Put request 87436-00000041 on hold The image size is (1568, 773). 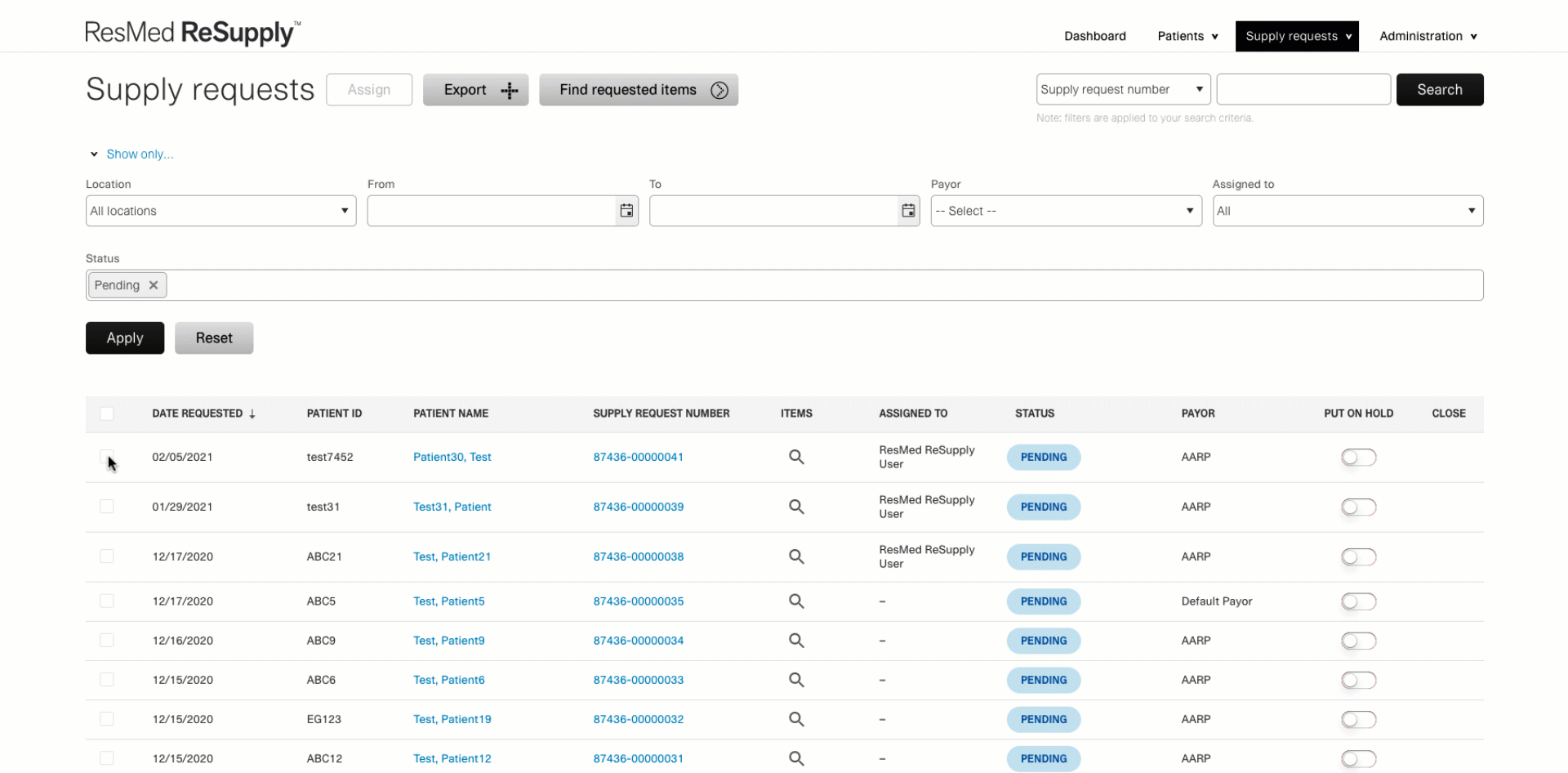[x=1358, y=457]
